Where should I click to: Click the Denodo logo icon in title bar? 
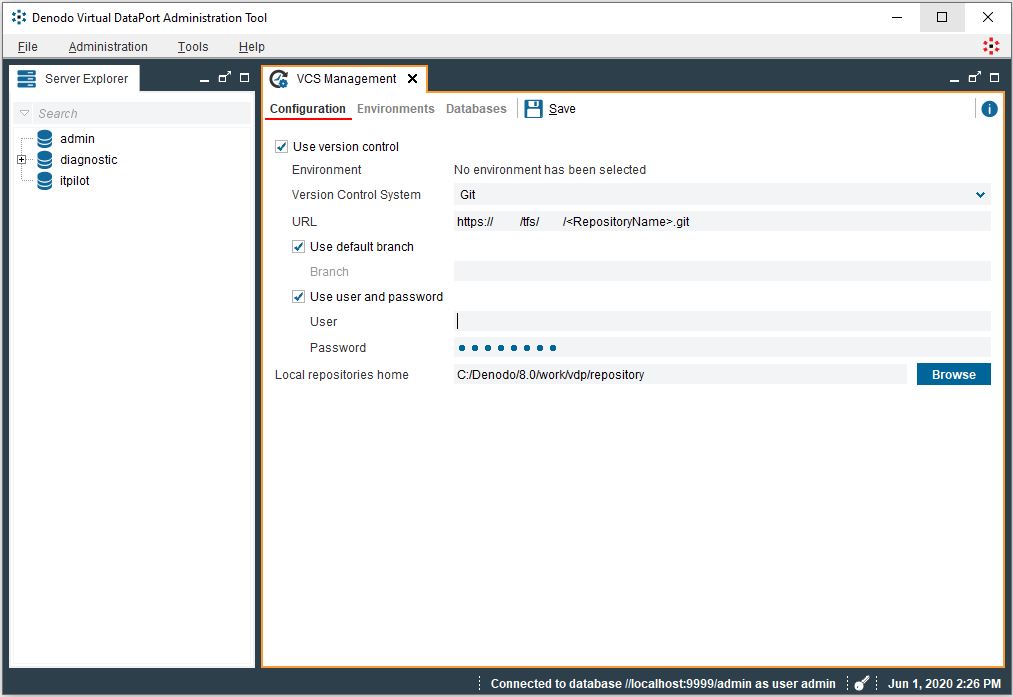[x=19, y=17]
